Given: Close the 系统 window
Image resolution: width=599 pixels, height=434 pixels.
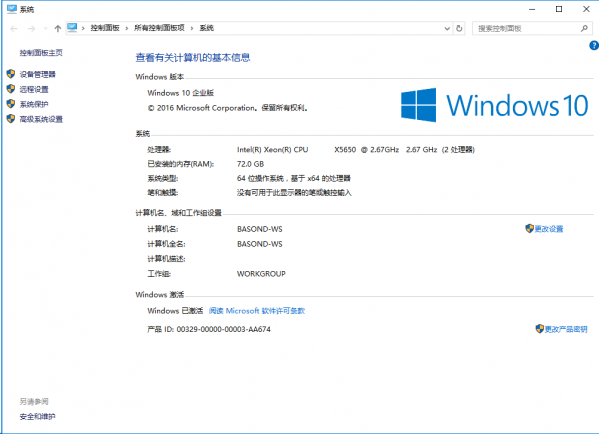Looking at the screenshot, I should [586, 9].
